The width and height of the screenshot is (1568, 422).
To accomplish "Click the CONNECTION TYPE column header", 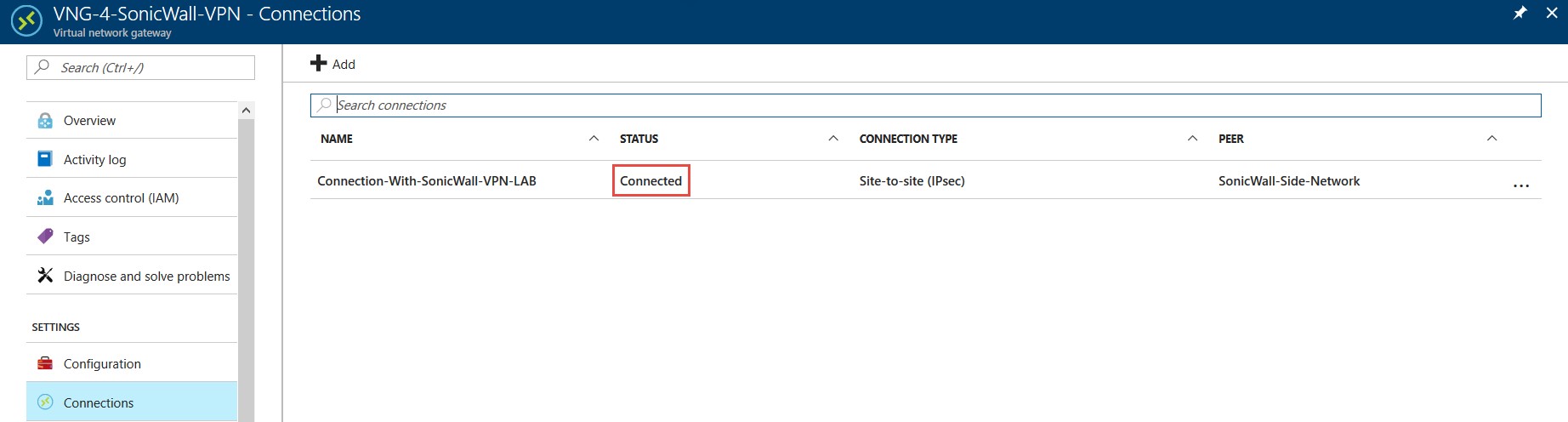I will [x=908, y=139].
